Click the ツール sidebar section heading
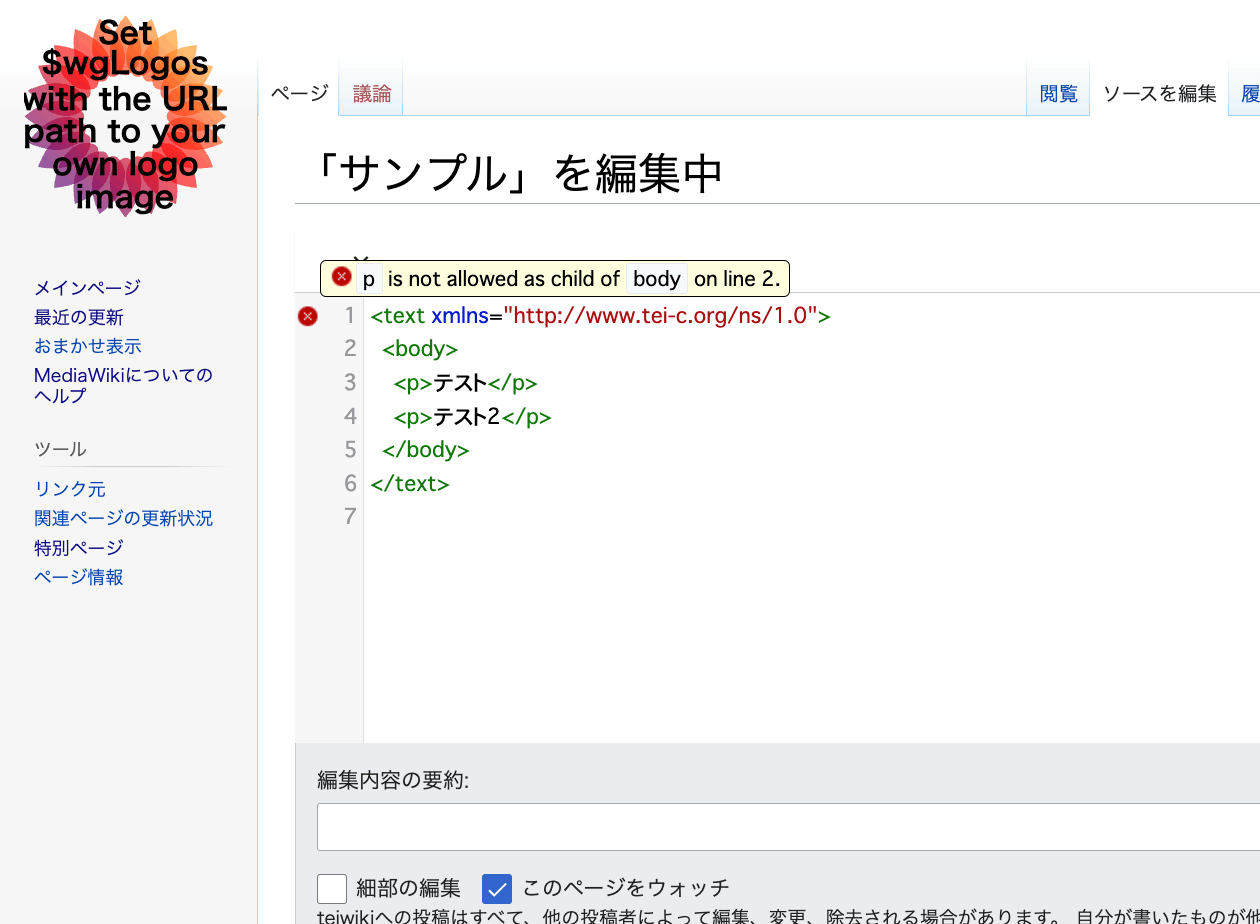 coord(60,449)
